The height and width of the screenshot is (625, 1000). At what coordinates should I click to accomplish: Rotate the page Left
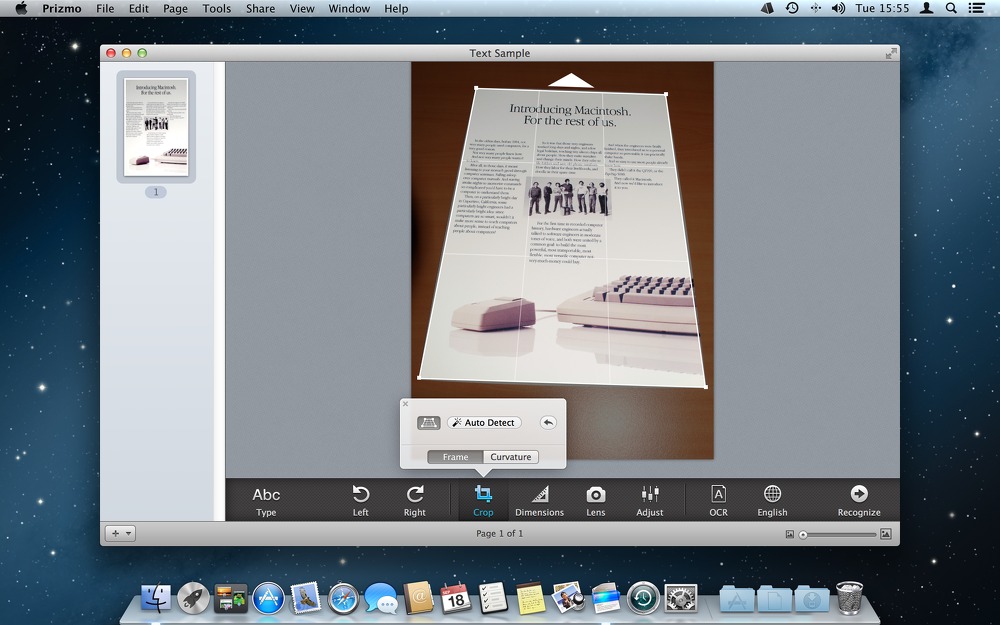click(x=360, y=501)
